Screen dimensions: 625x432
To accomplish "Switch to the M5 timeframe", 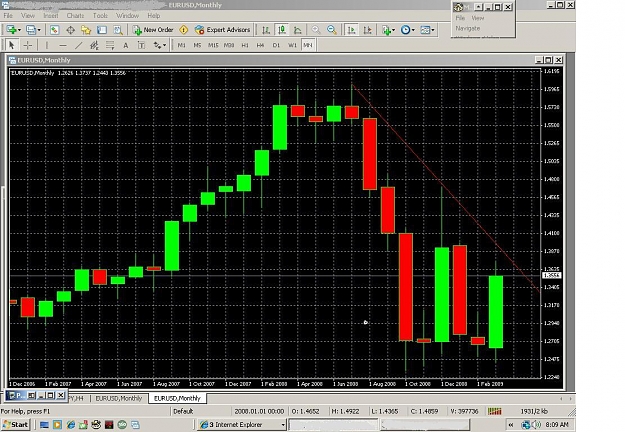I will pos(197,45).
